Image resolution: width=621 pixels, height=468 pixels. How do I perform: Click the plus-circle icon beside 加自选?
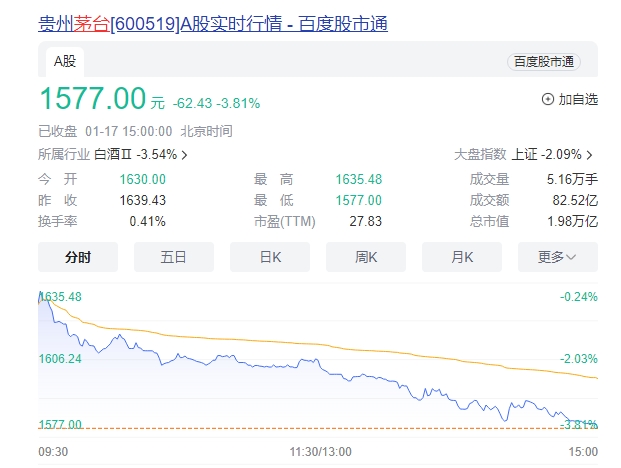coord(548,99)
